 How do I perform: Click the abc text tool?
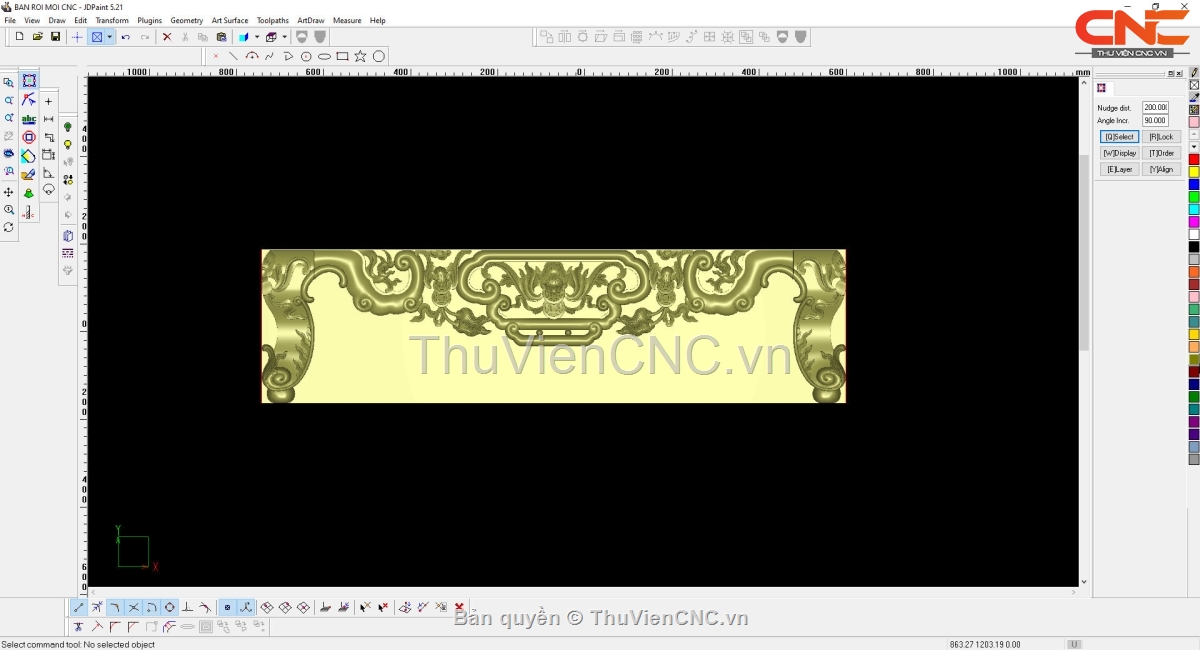tap(29, 119)
